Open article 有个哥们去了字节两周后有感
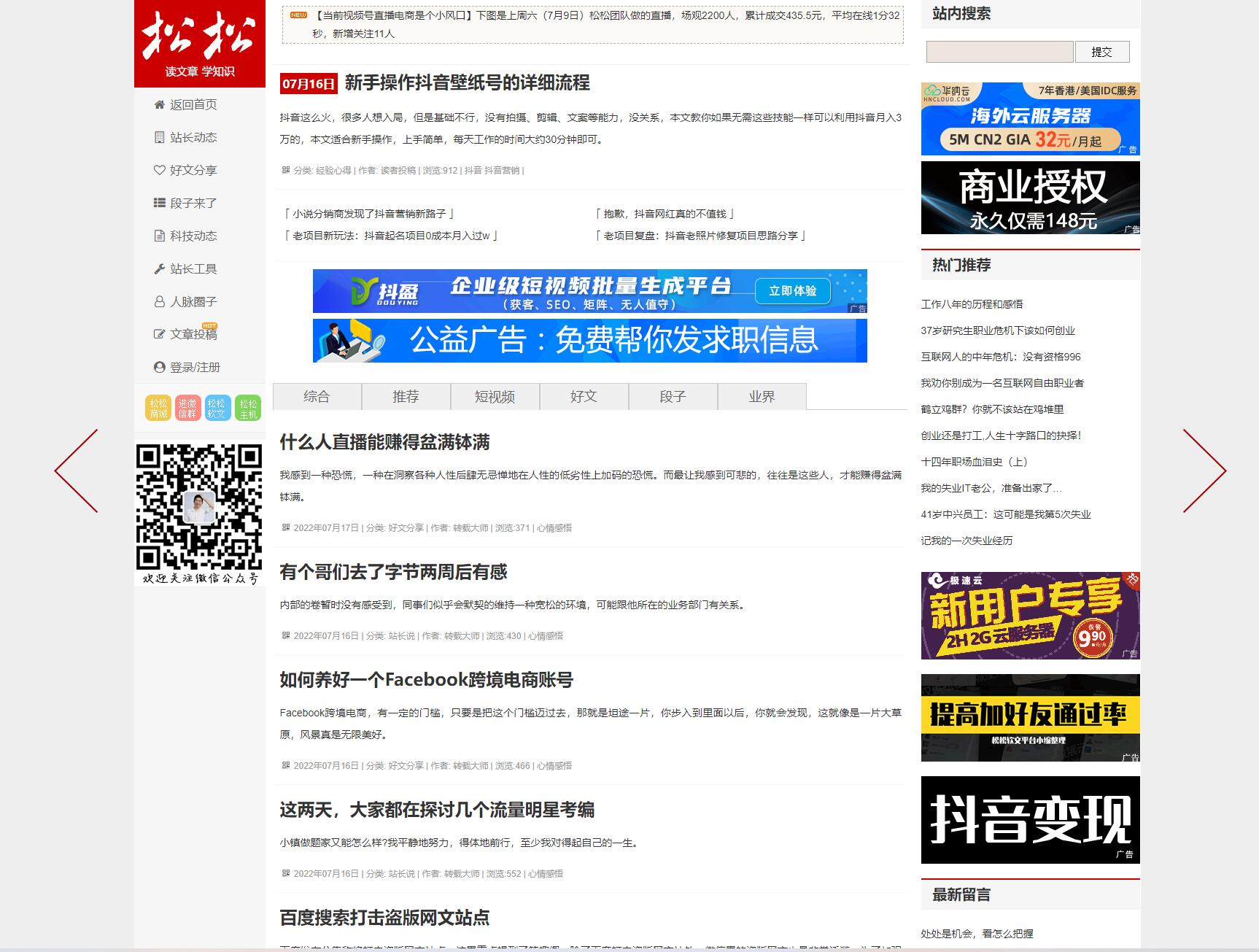Viewport: 1259px width, 952px height. coord(393,572)
